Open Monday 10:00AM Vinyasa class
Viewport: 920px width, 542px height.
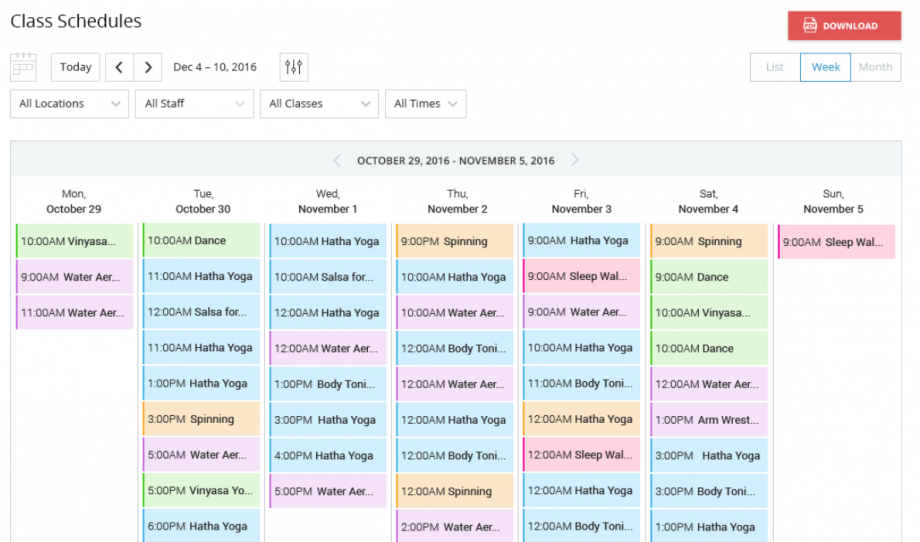pos(75,241)
